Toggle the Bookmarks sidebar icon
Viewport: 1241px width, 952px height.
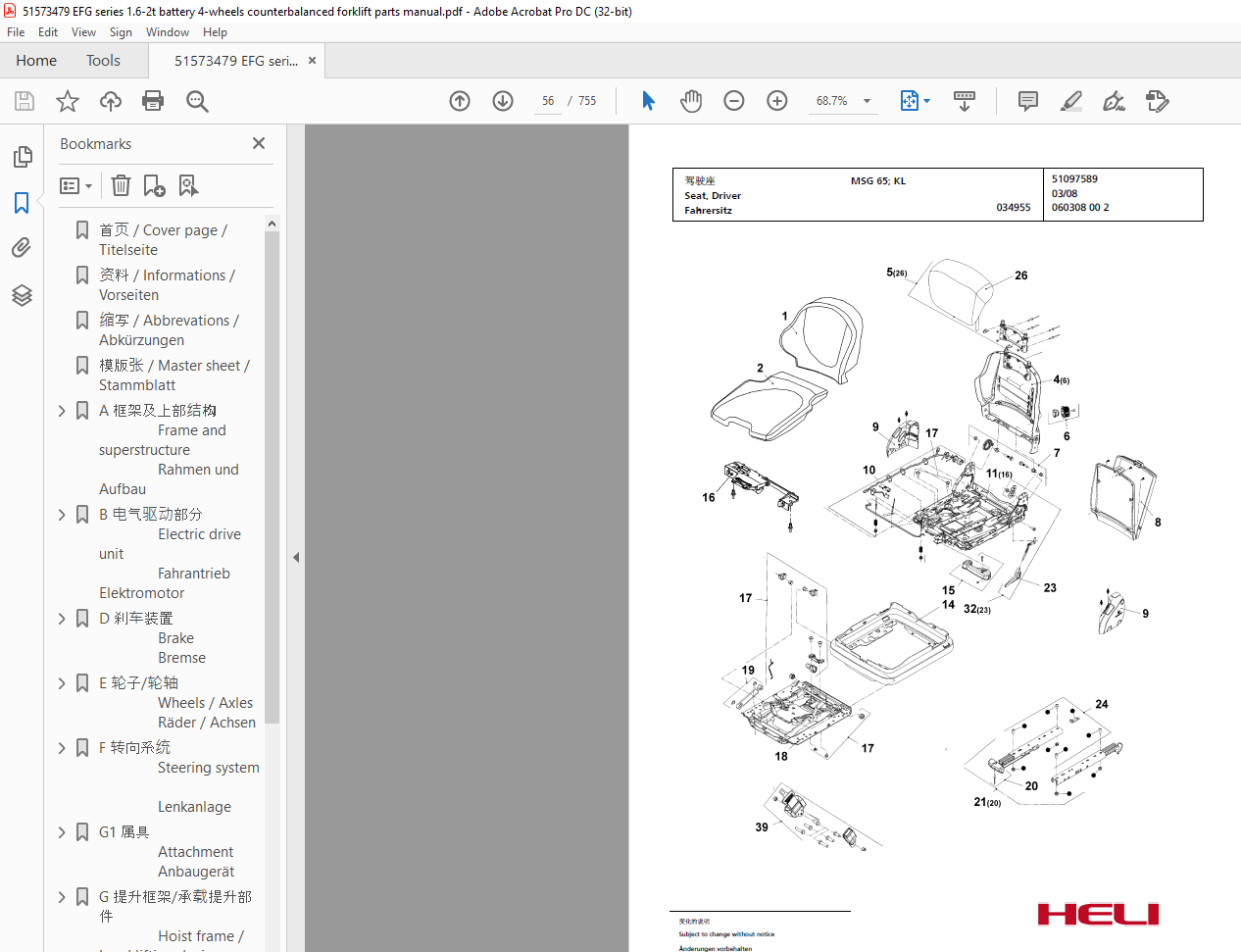[22, 203]
